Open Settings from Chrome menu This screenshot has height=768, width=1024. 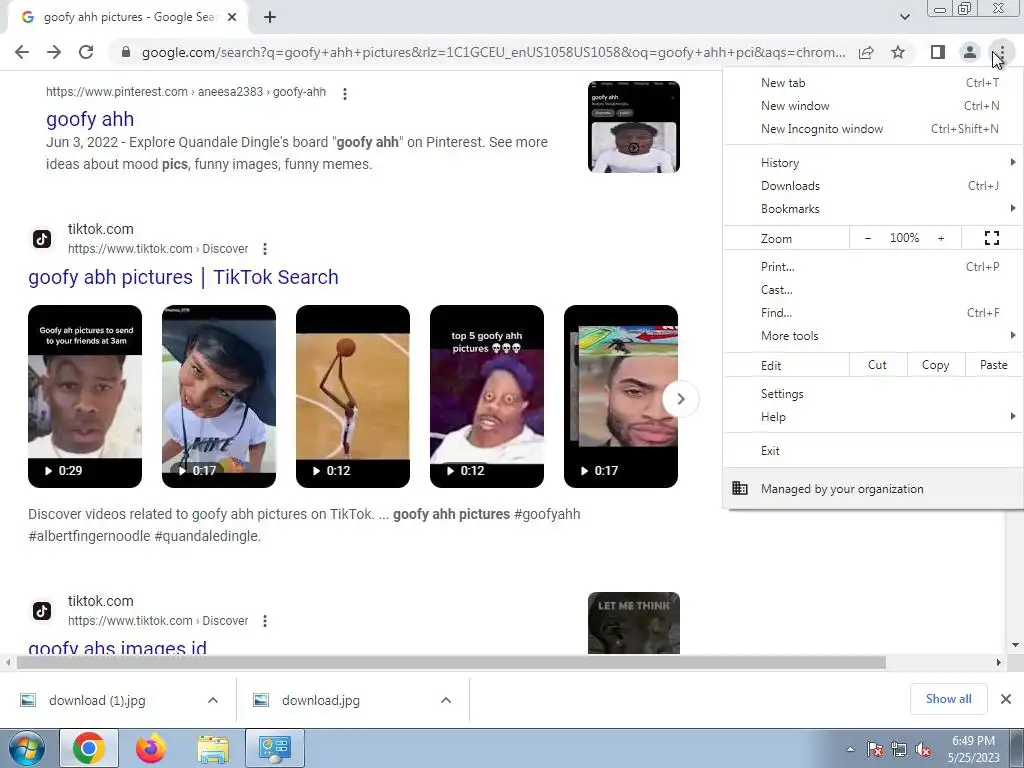coord(873,394)
